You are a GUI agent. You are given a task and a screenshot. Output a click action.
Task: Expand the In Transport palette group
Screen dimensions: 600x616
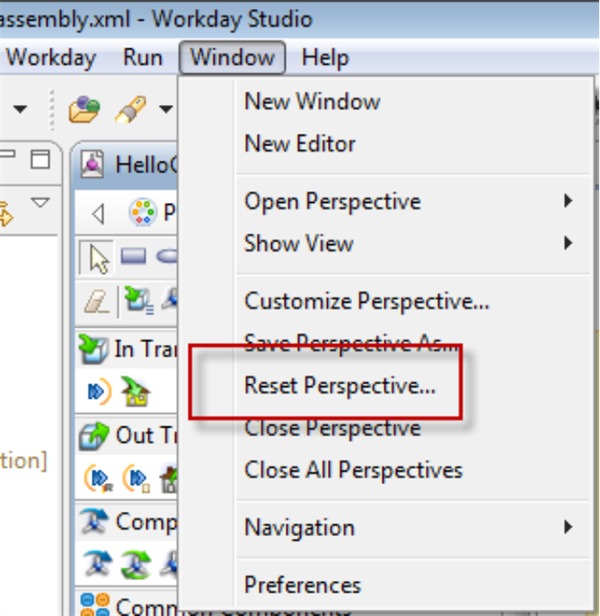pos(128,348)
